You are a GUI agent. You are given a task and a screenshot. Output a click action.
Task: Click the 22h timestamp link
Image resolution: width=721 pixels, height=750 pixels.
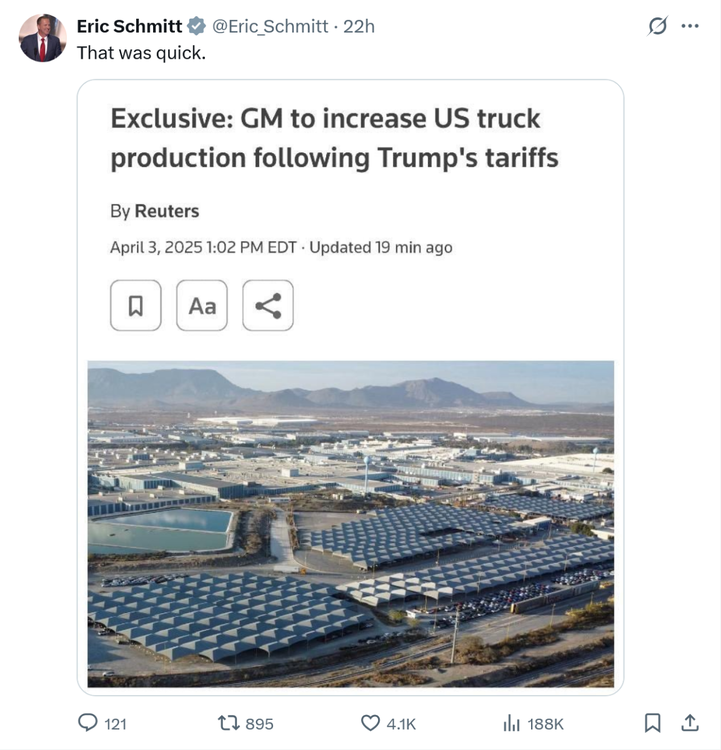tap(359, 26)
